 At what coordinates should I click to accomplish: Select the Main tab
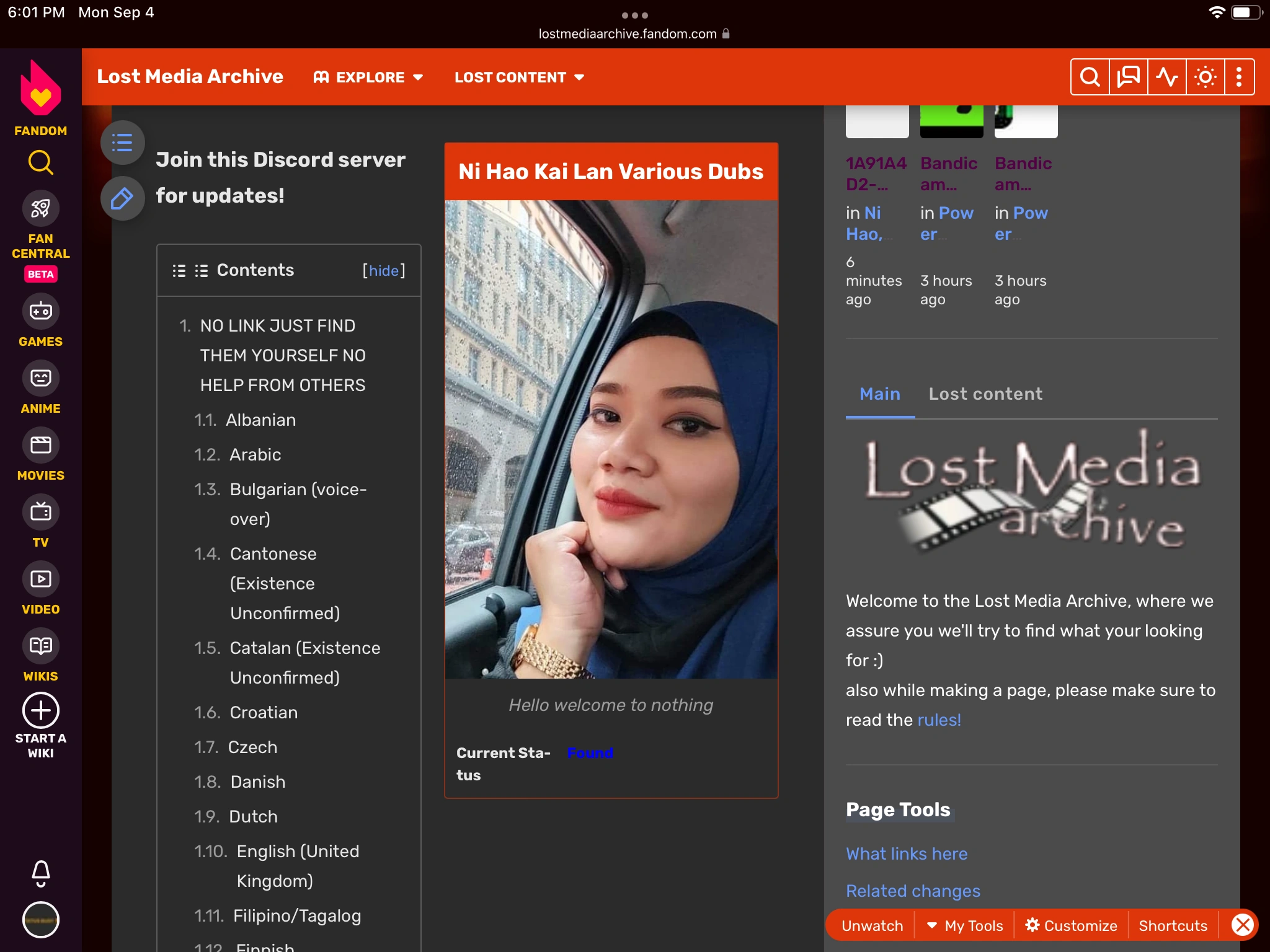(879, 394)
